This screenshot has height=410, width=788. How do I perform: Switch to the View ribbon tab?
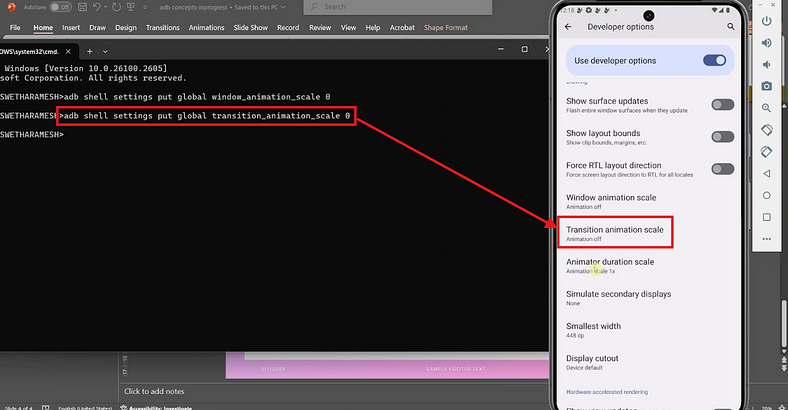(348, 28)
